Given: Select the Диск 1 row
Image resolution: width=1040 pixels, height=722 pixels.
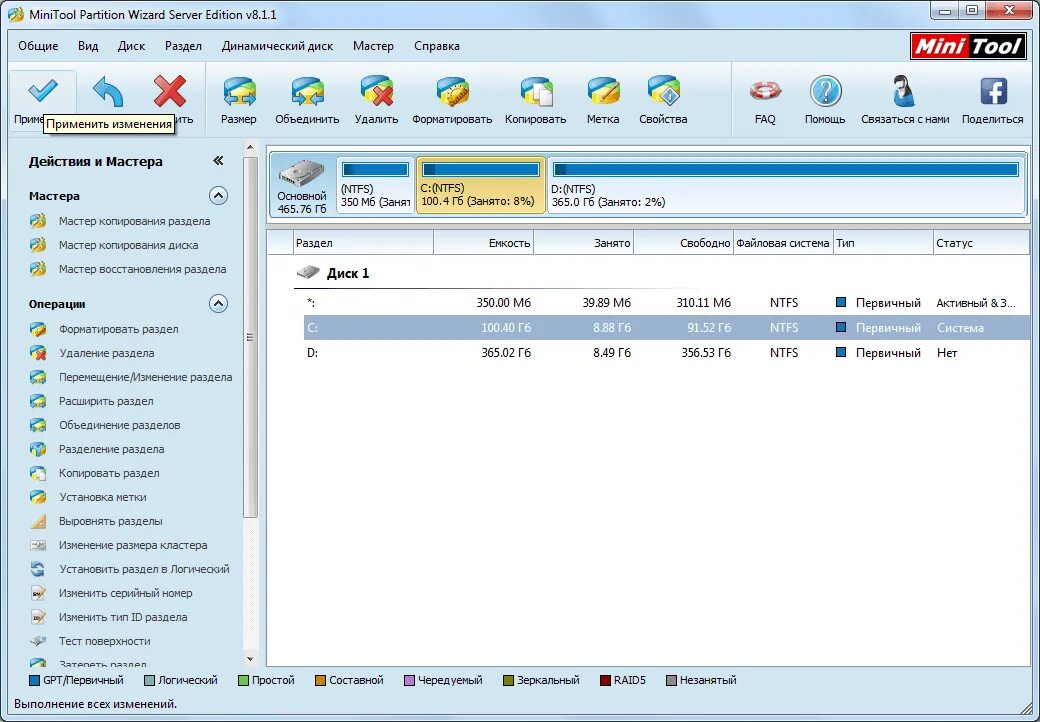Looking at the screenshot, I should tap(348, 273).
